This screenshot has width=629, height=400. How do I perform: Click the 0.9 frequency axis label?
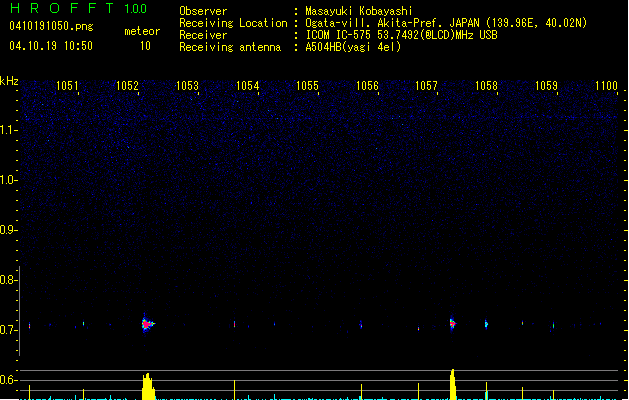pyautogui.click(x=9, y=230)
